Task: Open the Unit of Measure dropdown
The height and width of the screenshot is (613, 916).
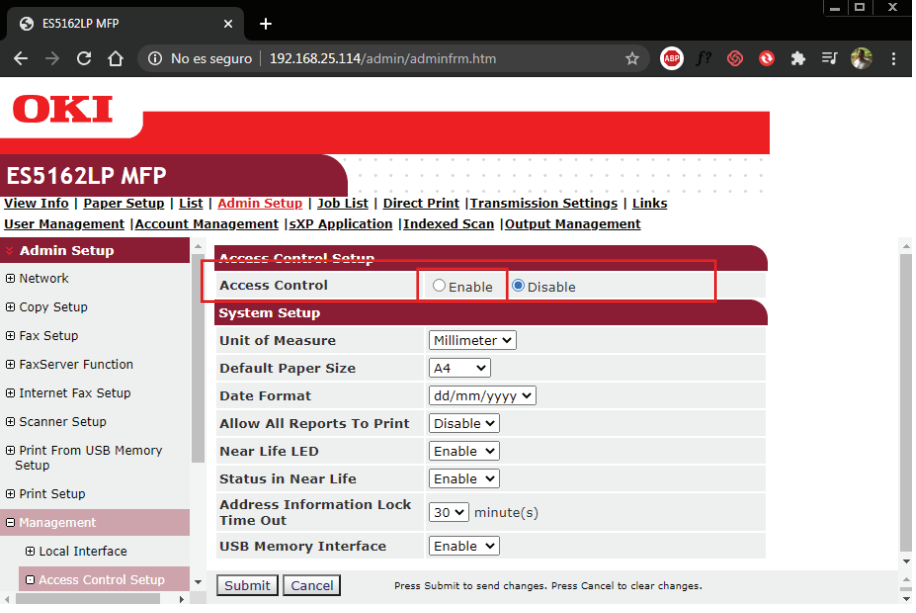Action: click(x=472, y=341)
